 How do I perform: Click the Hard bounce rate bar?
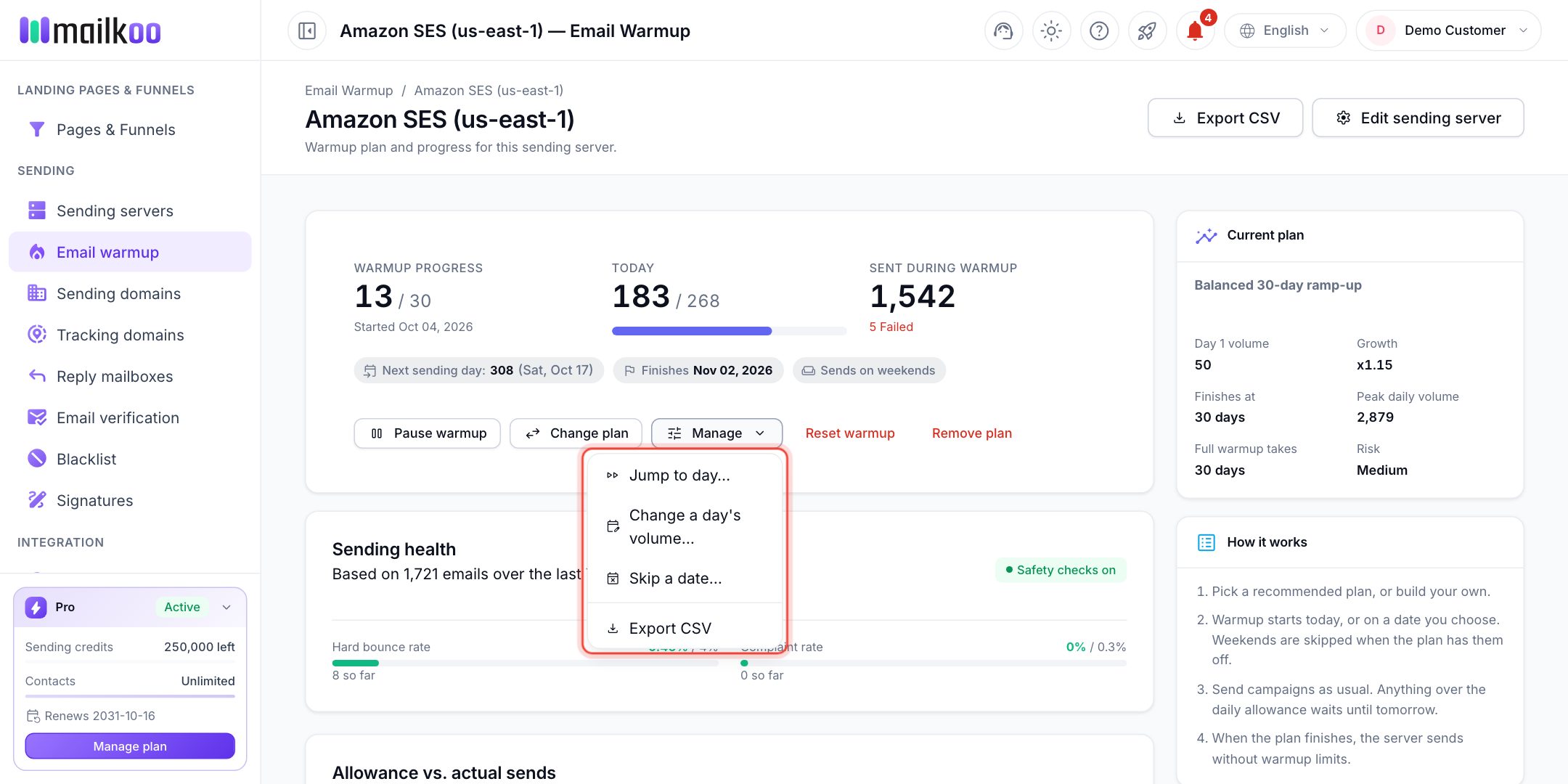[525, 663]
